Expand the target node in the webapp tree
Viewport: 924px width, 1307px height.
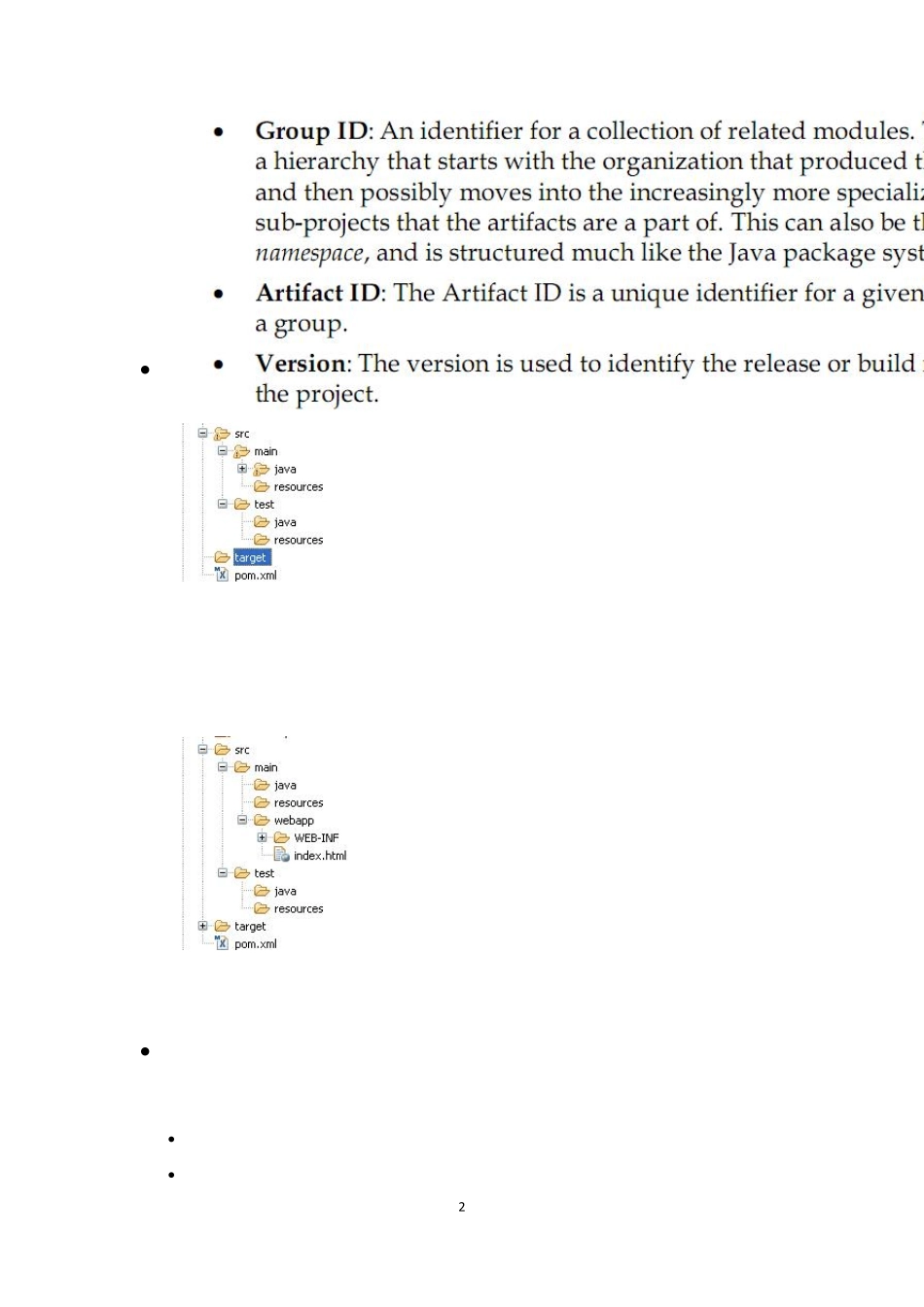[202, 926]
